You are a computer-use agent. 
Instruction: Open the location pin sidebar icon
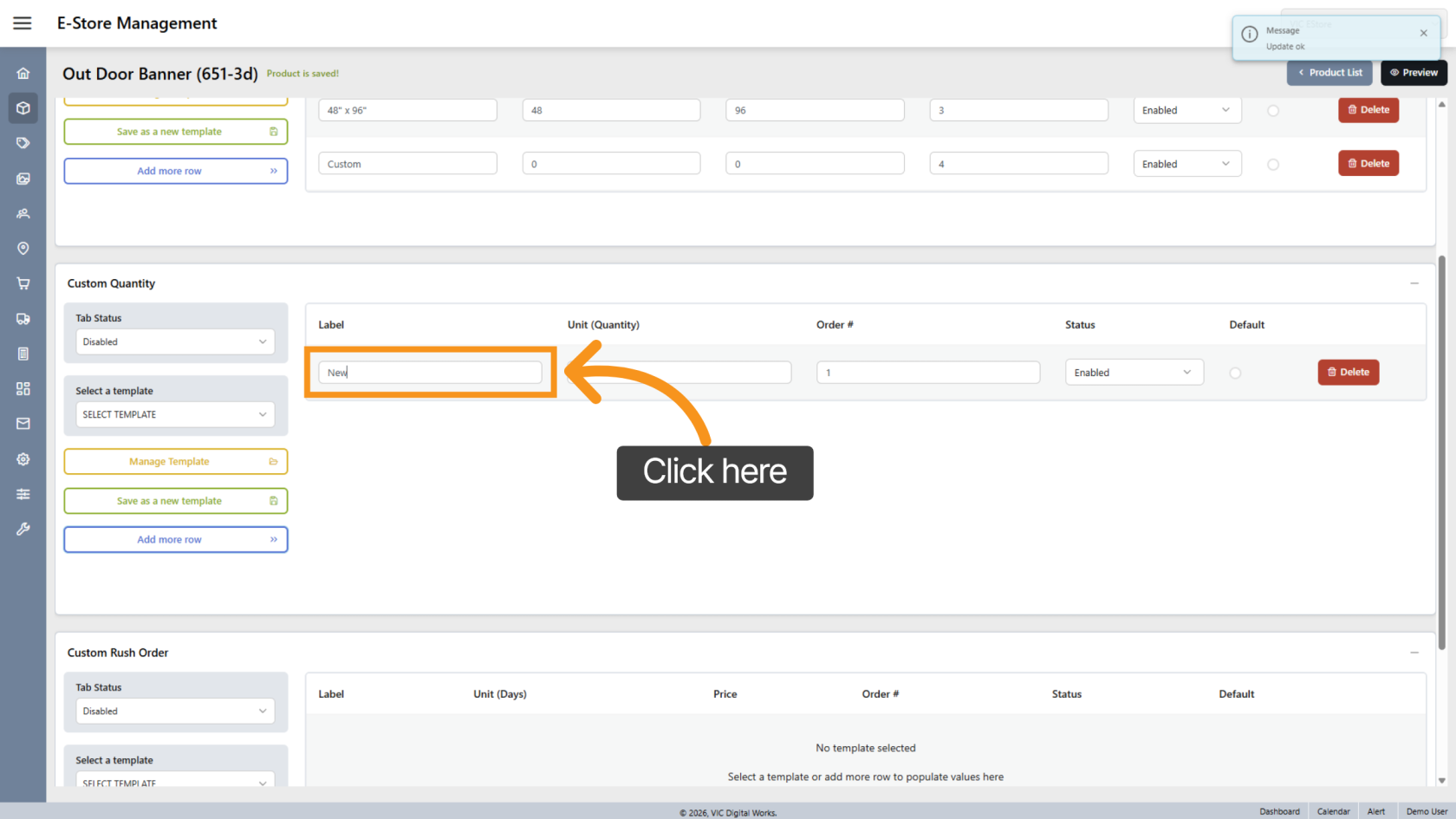point(23,249)
